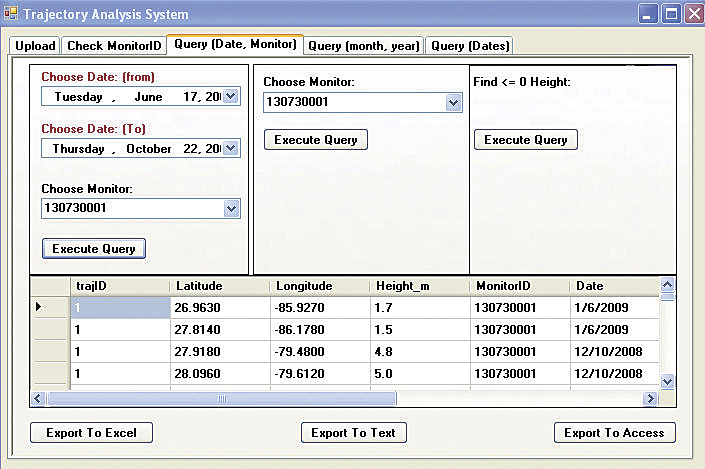Go to the Query (month, year) tab
Image resolution: width=705 pixels, height=469 pixels.
364,45
